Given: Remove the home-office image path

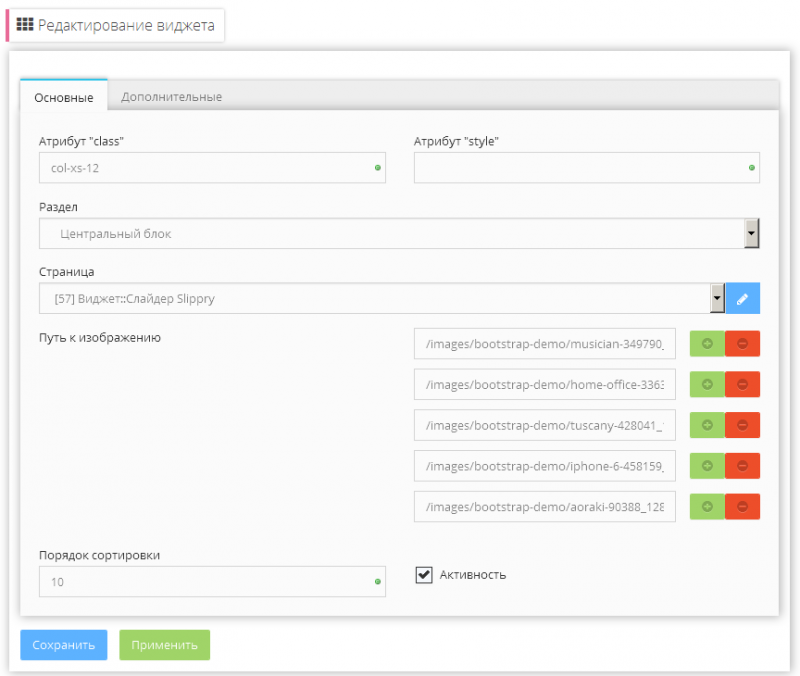Looking at the screenshot, I should click(742, 384).
